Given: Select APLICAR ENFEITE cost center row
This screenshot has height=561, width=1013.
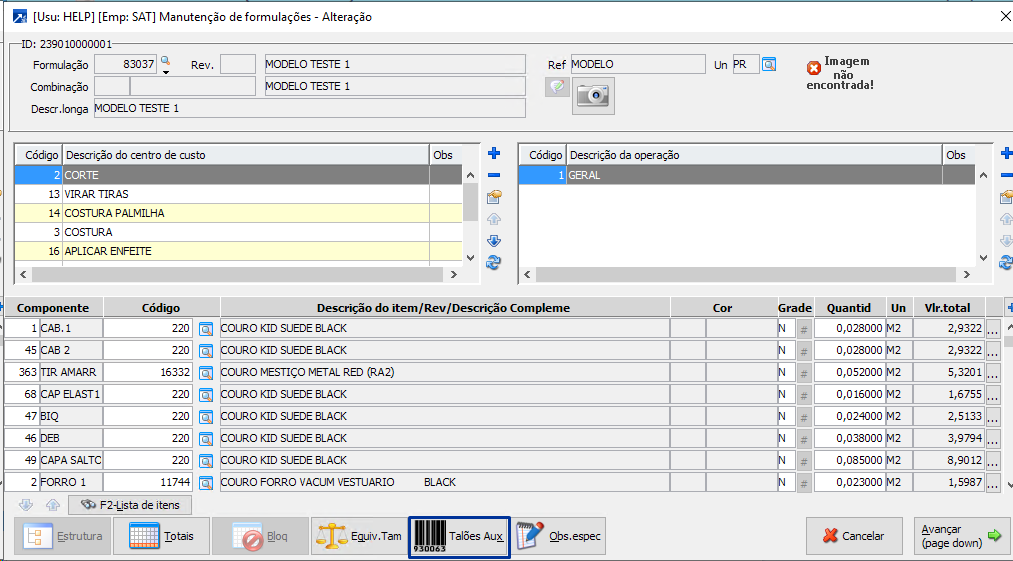Looking at the screenshot, I should click(x=238, y=251).
